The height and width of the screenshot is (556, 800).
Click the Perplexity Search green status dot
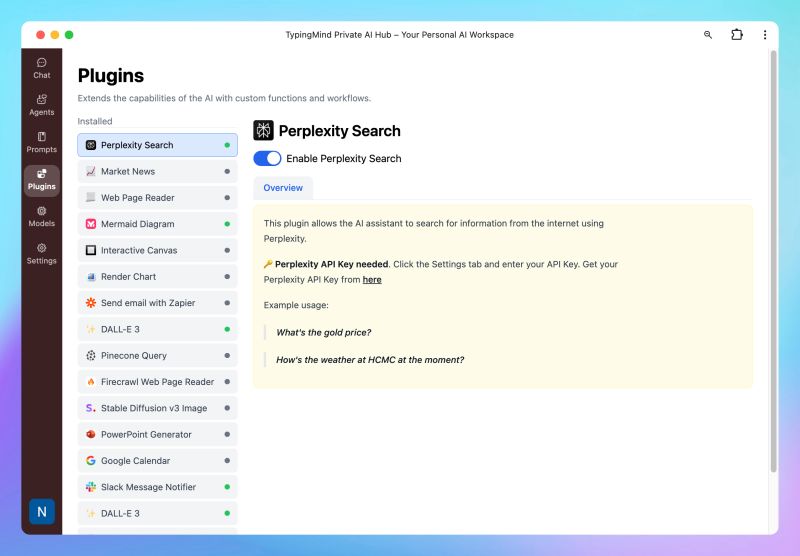pos(227,145)
